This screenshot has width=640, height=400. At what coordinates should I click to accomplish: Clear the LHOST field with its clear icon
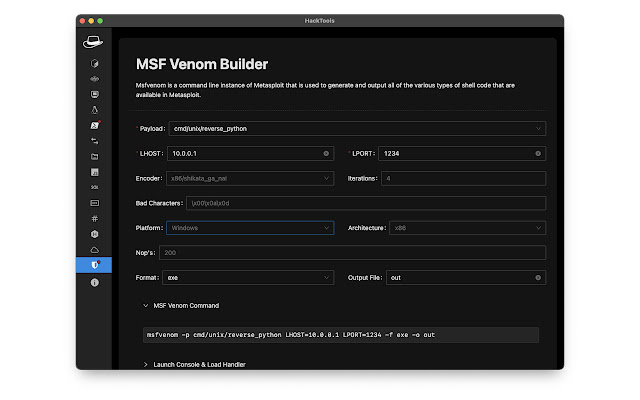pyautogui.click(x=326, y=153)
